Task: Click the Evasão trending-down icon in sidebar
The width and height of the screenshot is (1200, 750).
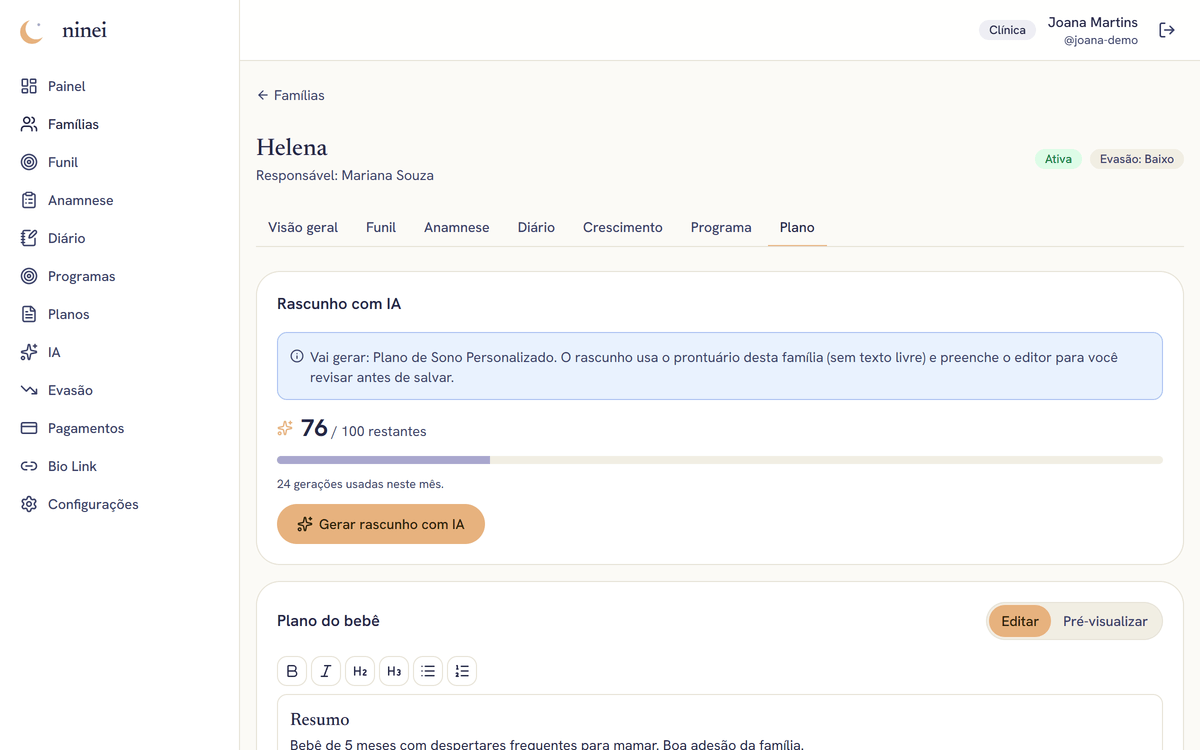Action: pyautogui.click(x=29, y=390)
